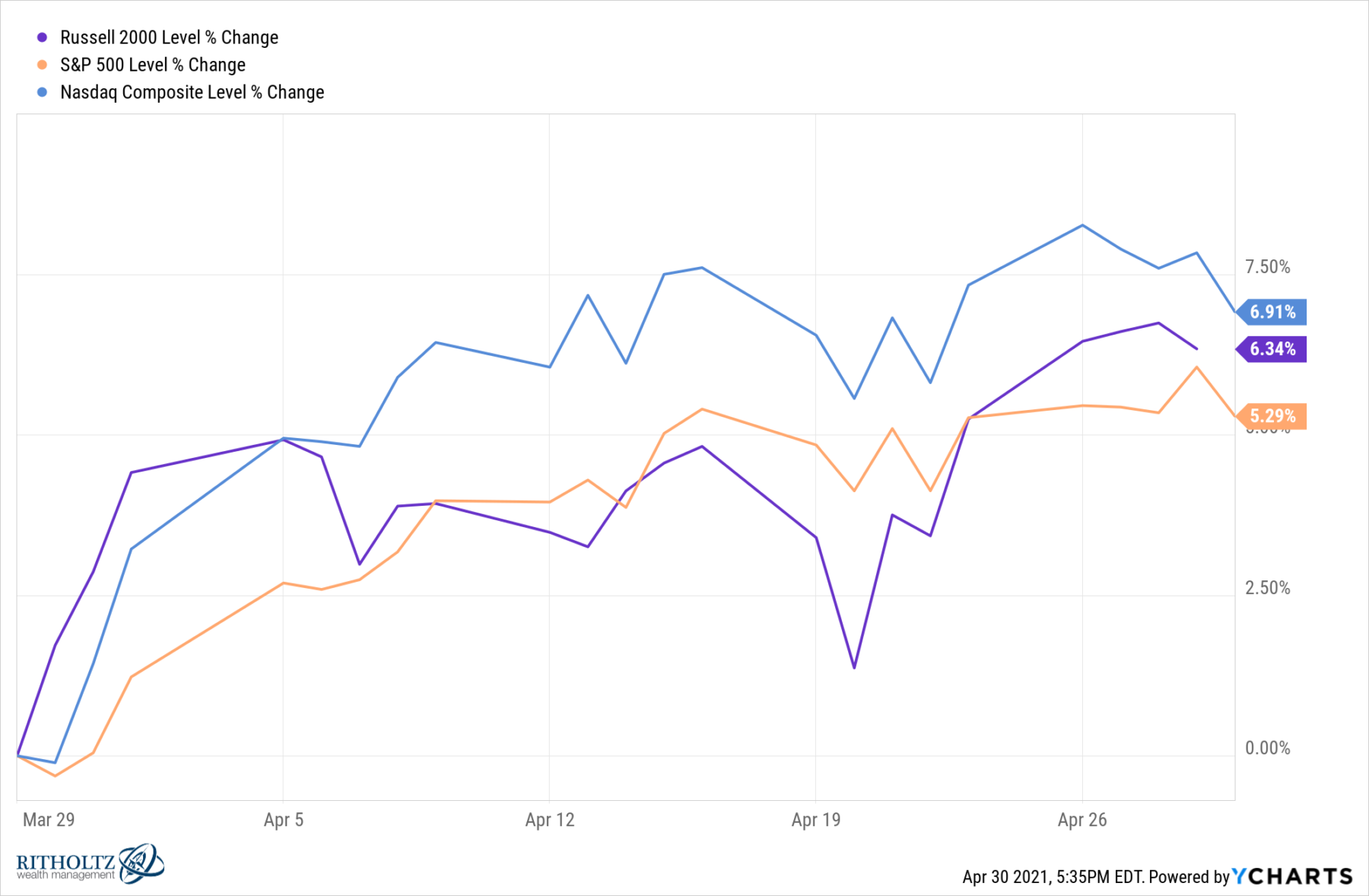Click the Apr 26 date axis label
Viewport: 1369px width, 896px height.
1082,819
